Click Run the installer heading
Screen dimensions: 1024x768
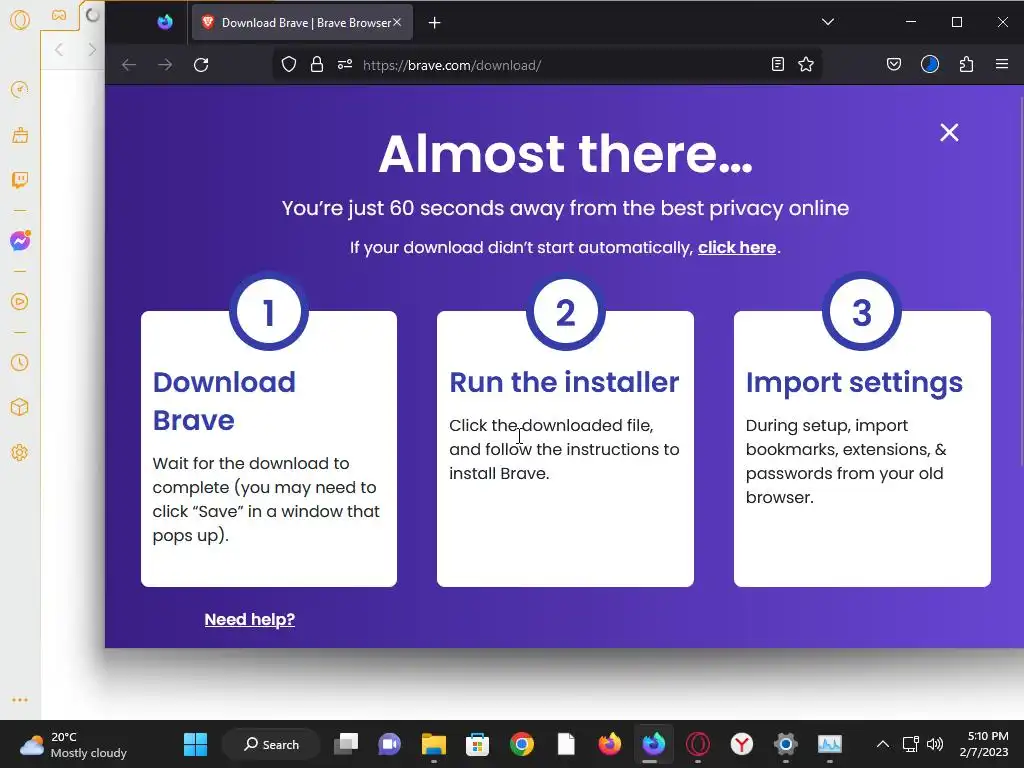(x=564, y=382)
